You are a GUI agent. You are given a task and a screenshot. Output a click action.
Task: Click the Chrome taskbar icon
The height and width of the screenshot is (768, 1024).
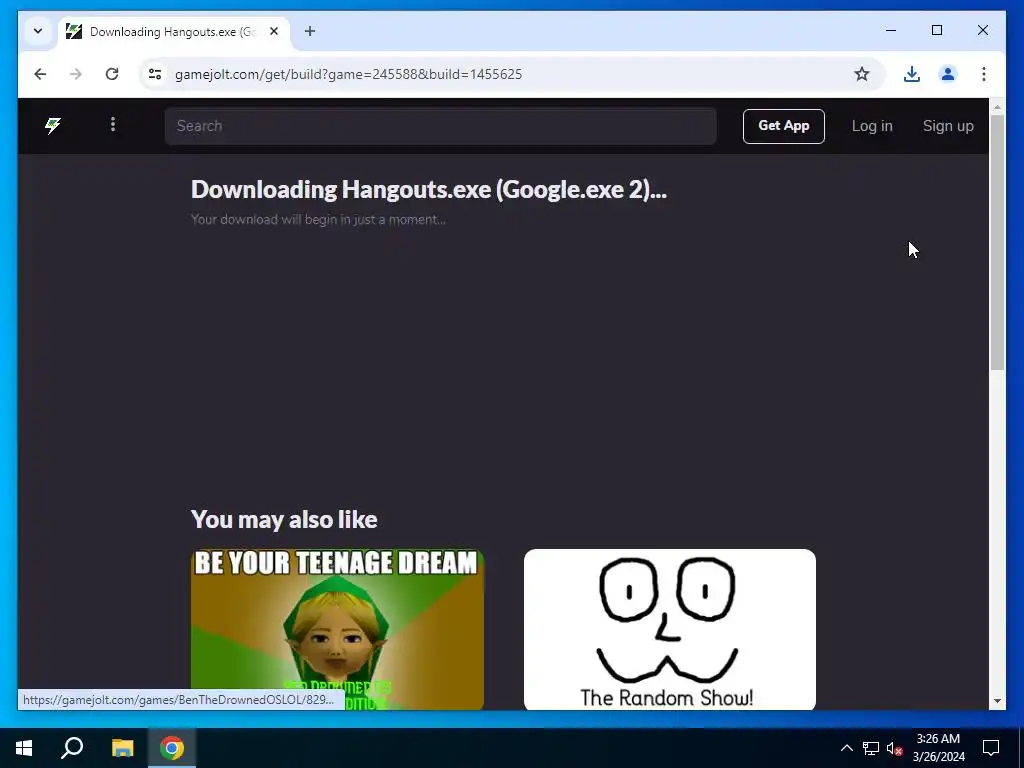coord(172,748)
